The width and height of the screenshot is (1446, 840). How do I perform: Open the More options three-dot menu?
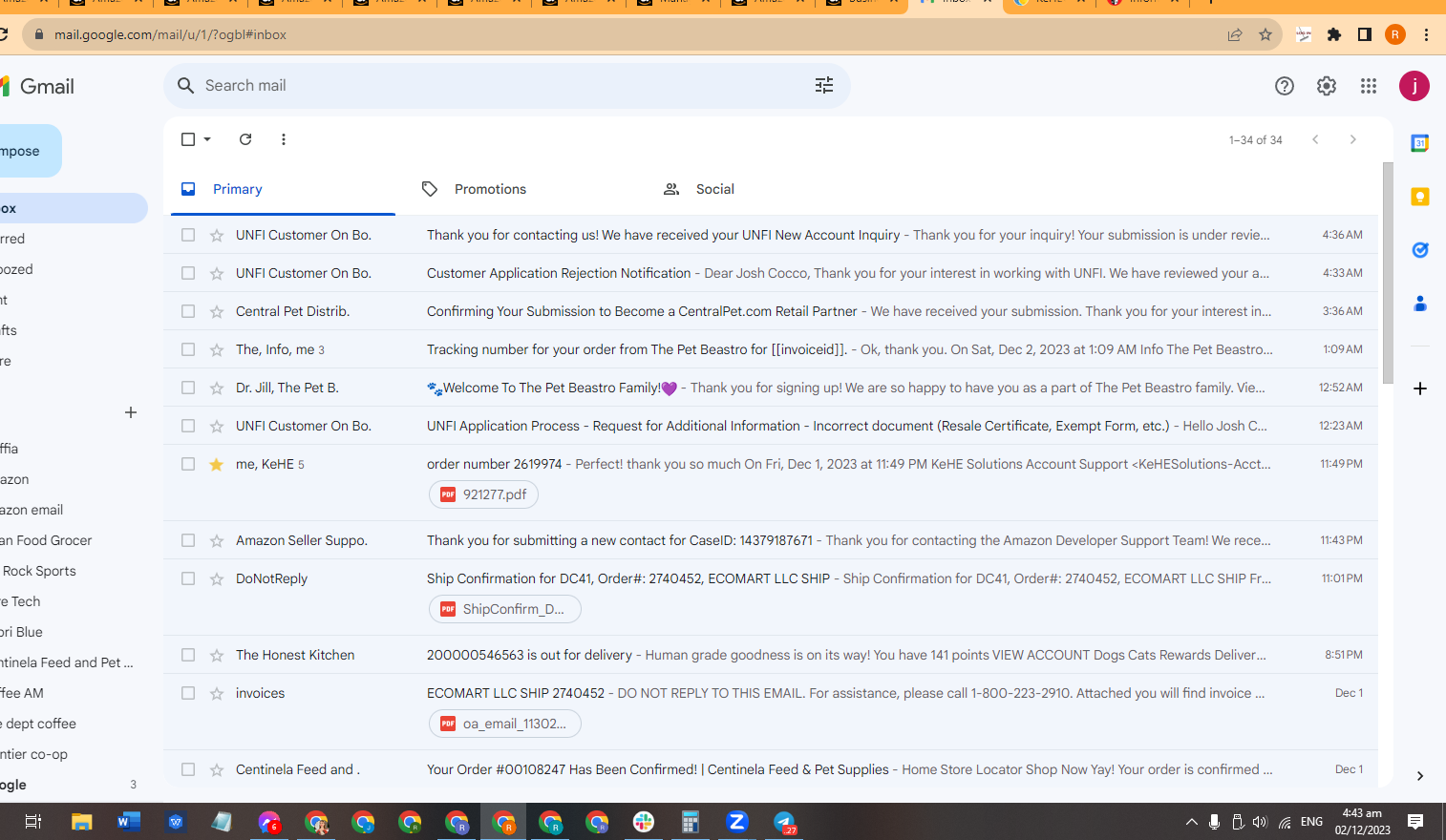click(284, 139)
